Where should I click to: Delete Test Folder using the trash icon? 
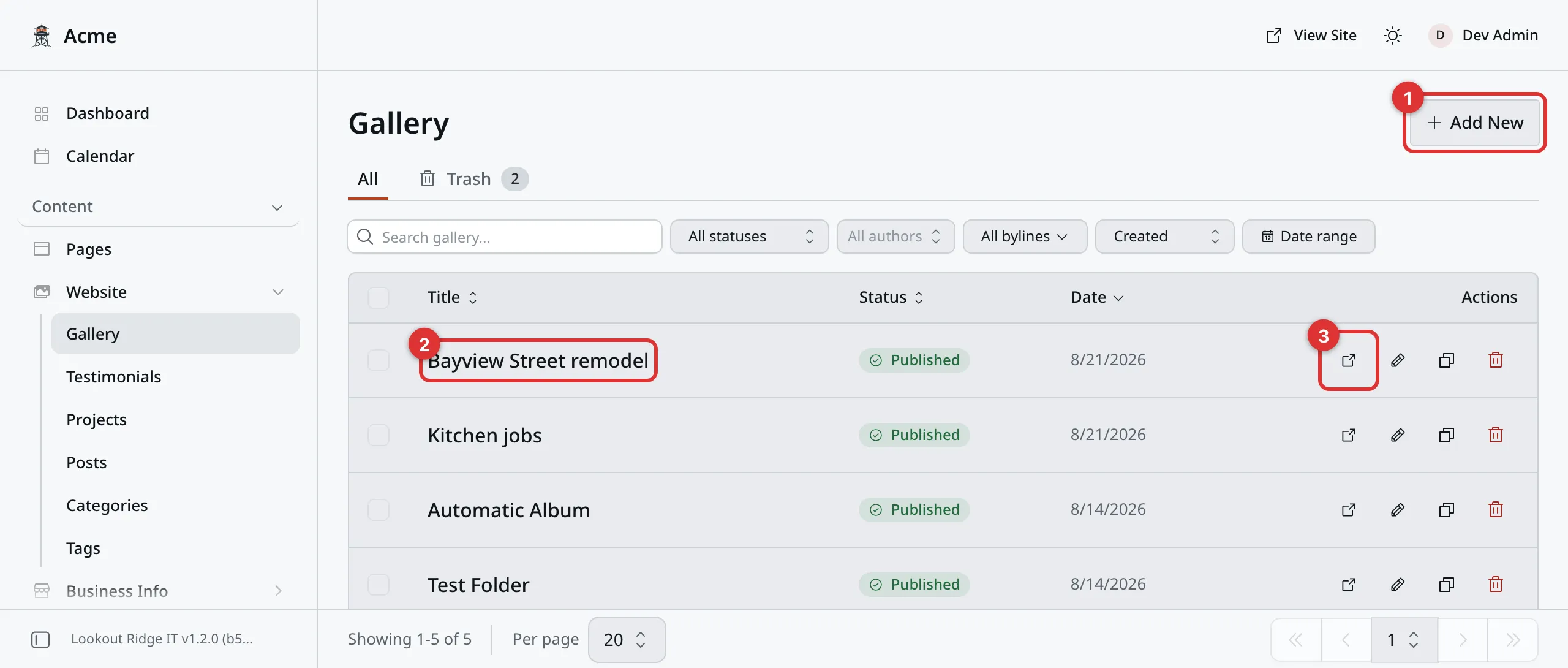pyautogui.click(x=1496, y=585)
